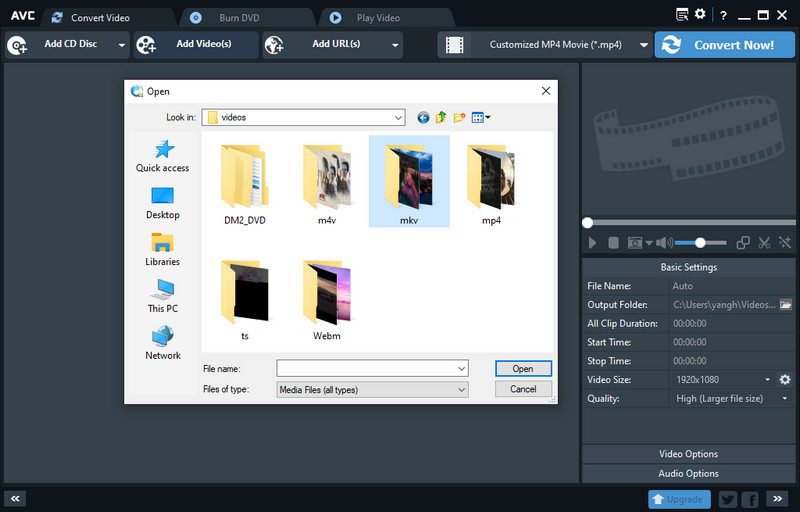Image resolution: width=800 pixels, height=512 pixels.
Task: Select the m4v folder
Action: (327, 184)
